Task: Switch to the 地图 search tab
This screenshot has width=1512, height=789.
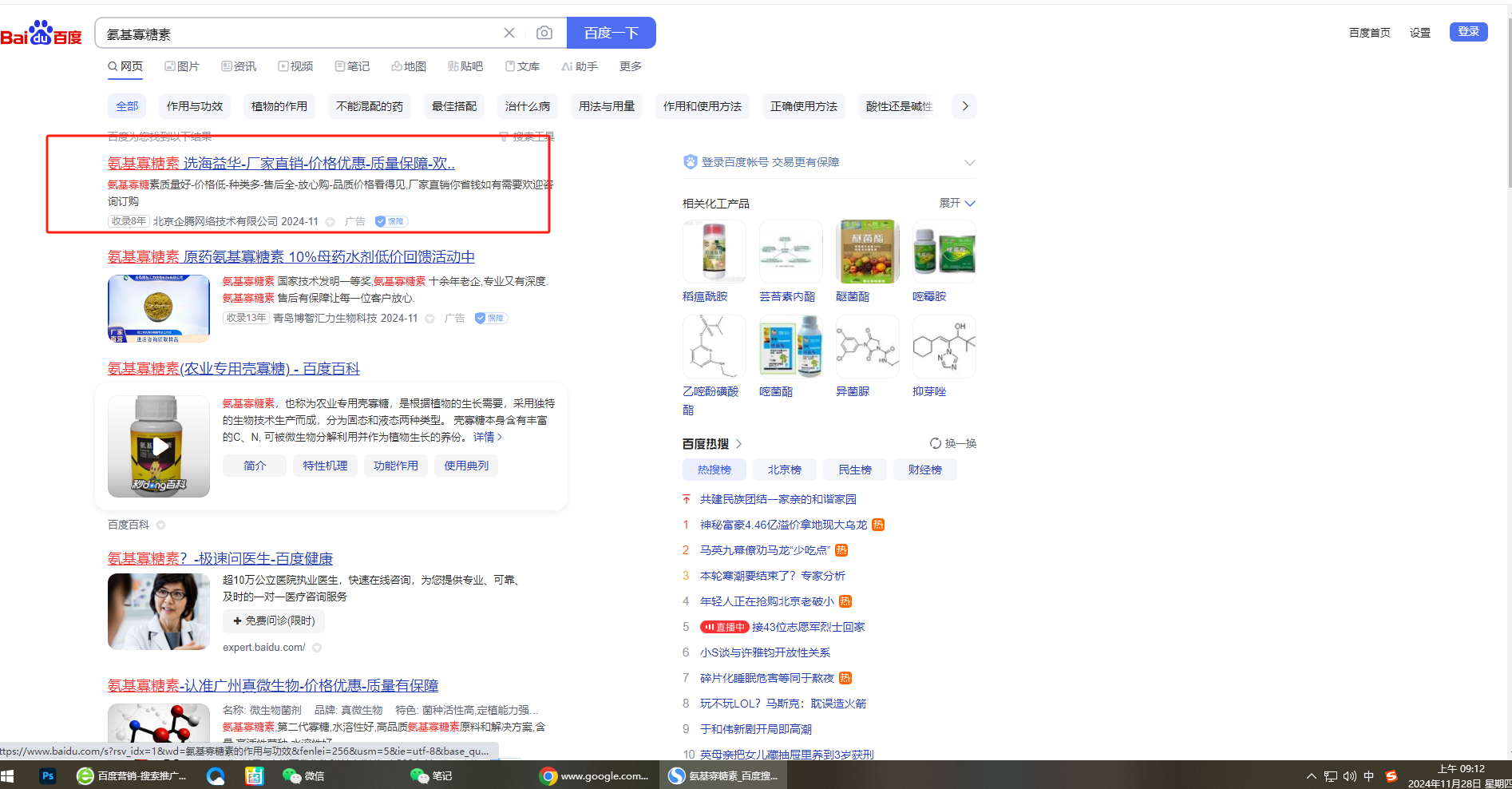Action: click(x=409, y=66)
